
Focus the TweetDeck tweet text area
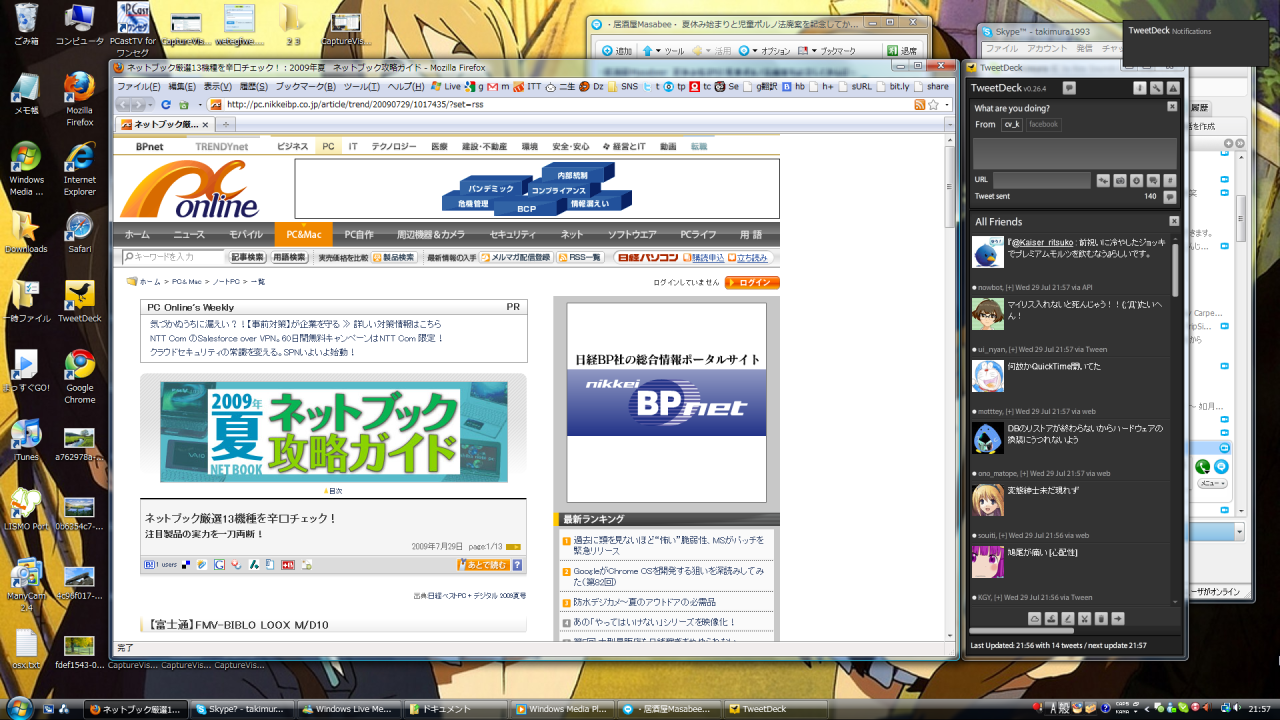click(x=1075, y=153)
